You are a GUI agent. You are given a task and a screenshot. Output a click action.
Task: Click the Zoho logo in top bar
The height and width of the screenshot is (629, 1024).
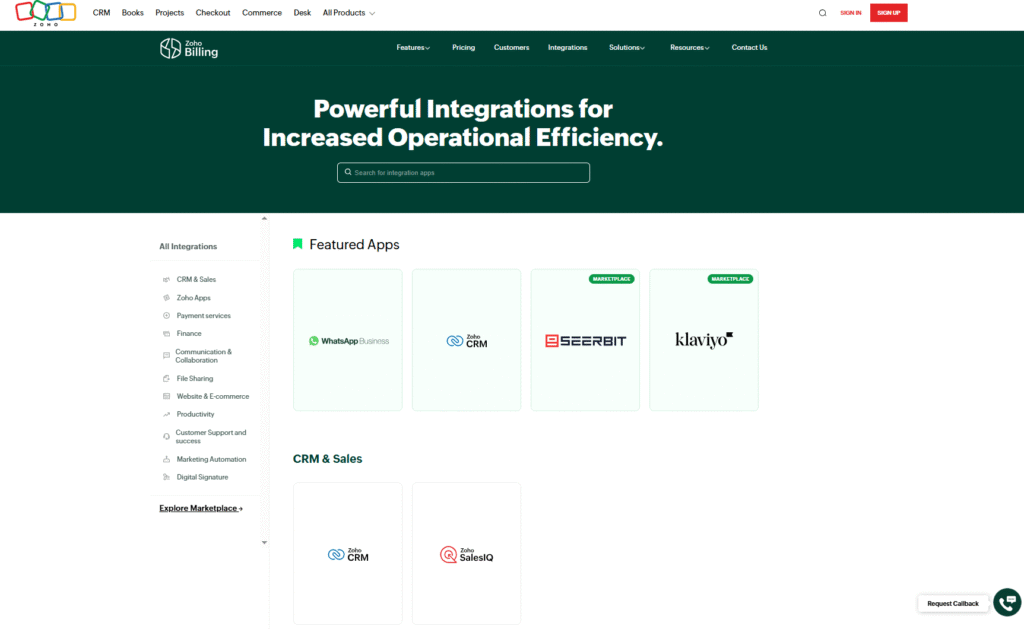[x=40, y=13]
